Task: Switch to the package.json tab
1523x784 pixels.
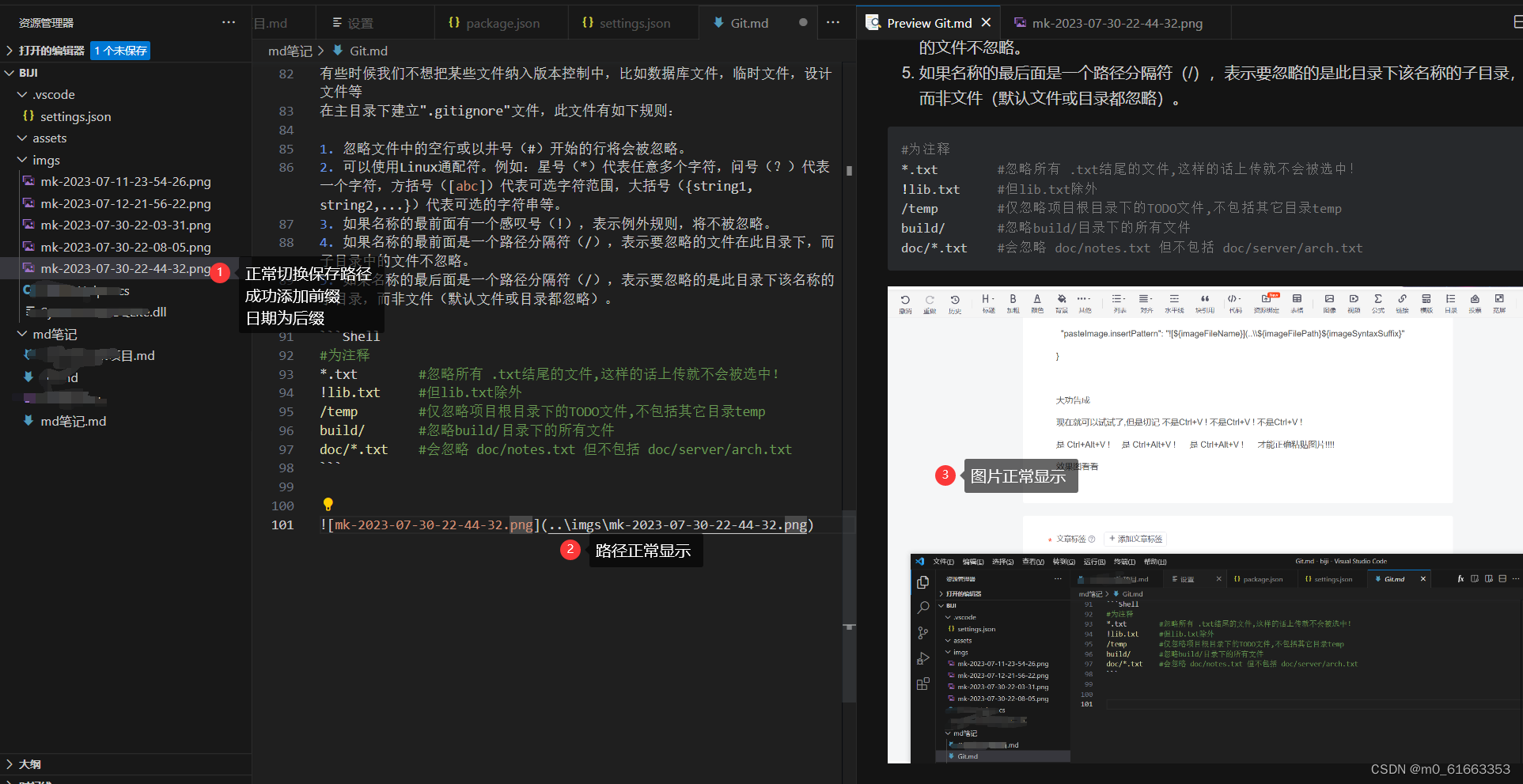Action: point(501,23)
